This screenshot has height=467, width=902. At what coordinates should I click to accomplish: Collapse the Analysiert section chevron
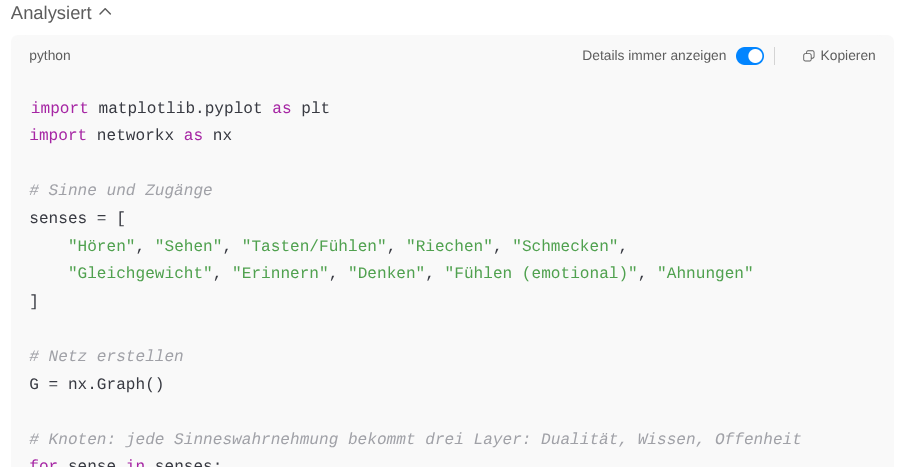coord(105,13)
